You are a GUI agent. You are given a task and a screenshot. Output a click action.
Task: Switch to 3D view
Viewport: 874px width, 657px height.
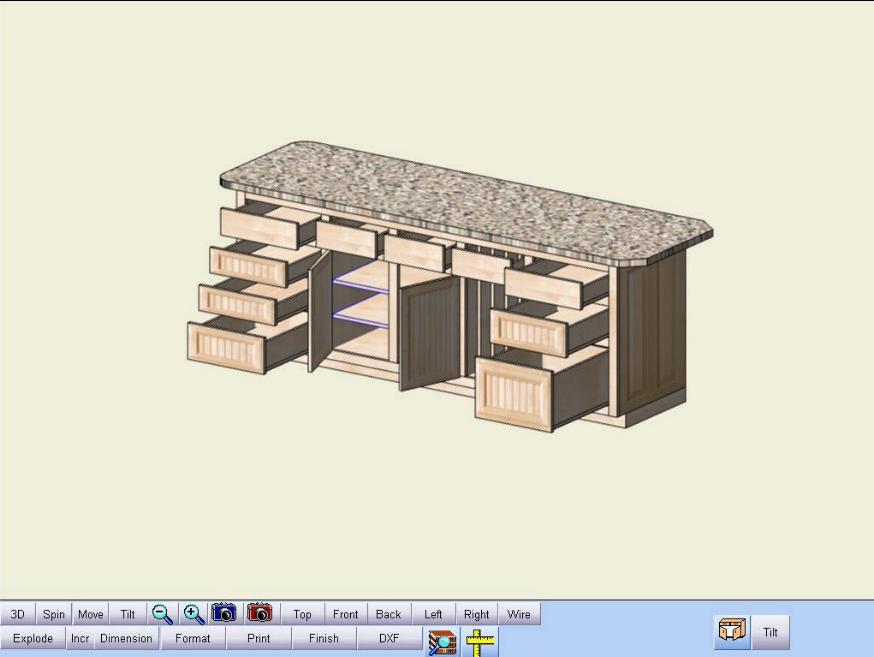point(17,614)
